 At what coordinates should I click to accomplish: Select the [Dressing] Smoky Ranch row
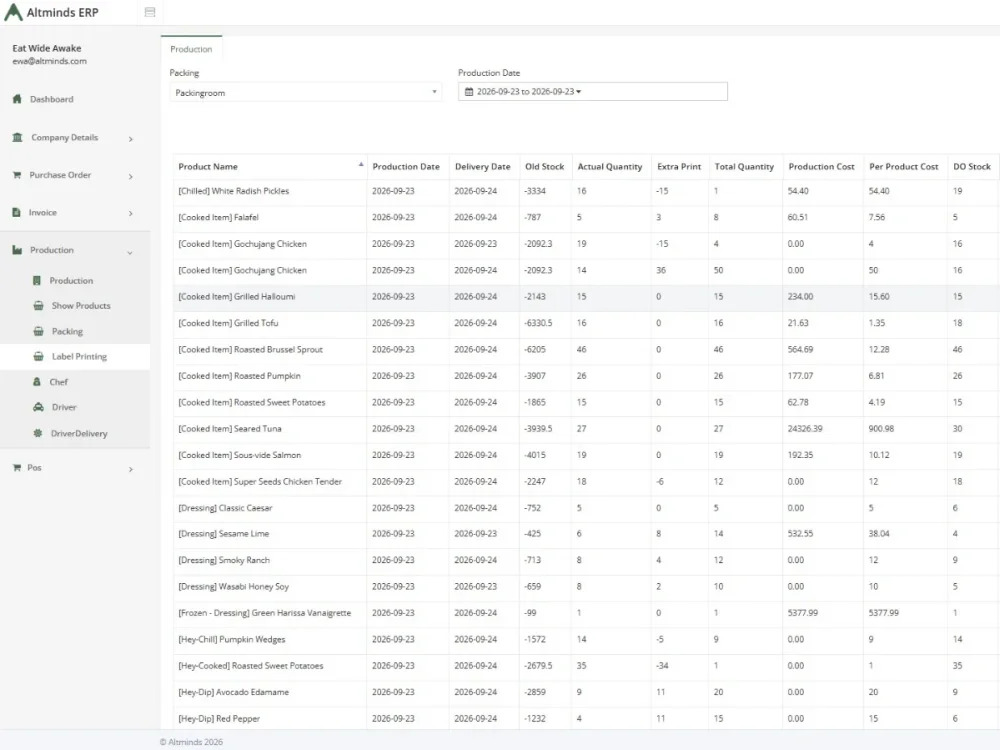pyautogui.click(x=585, y=561)
